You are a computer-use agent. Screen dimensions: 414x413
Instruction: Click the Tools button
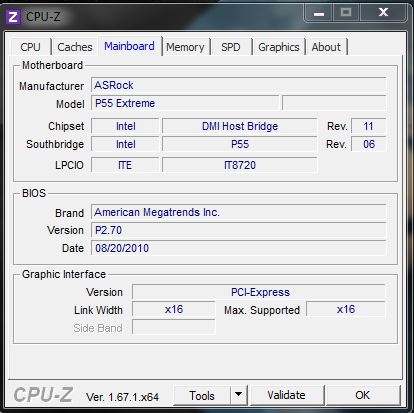point(202,395)
